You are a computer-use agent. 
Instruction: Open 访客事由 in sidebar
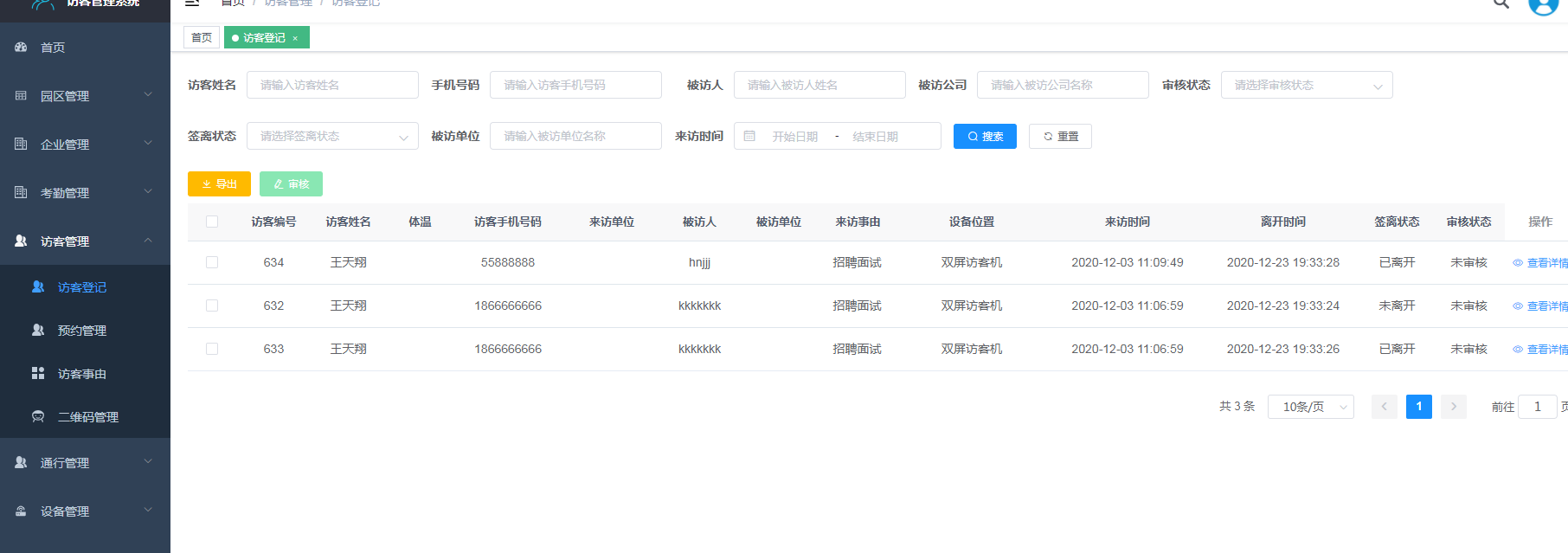(81, 374)
